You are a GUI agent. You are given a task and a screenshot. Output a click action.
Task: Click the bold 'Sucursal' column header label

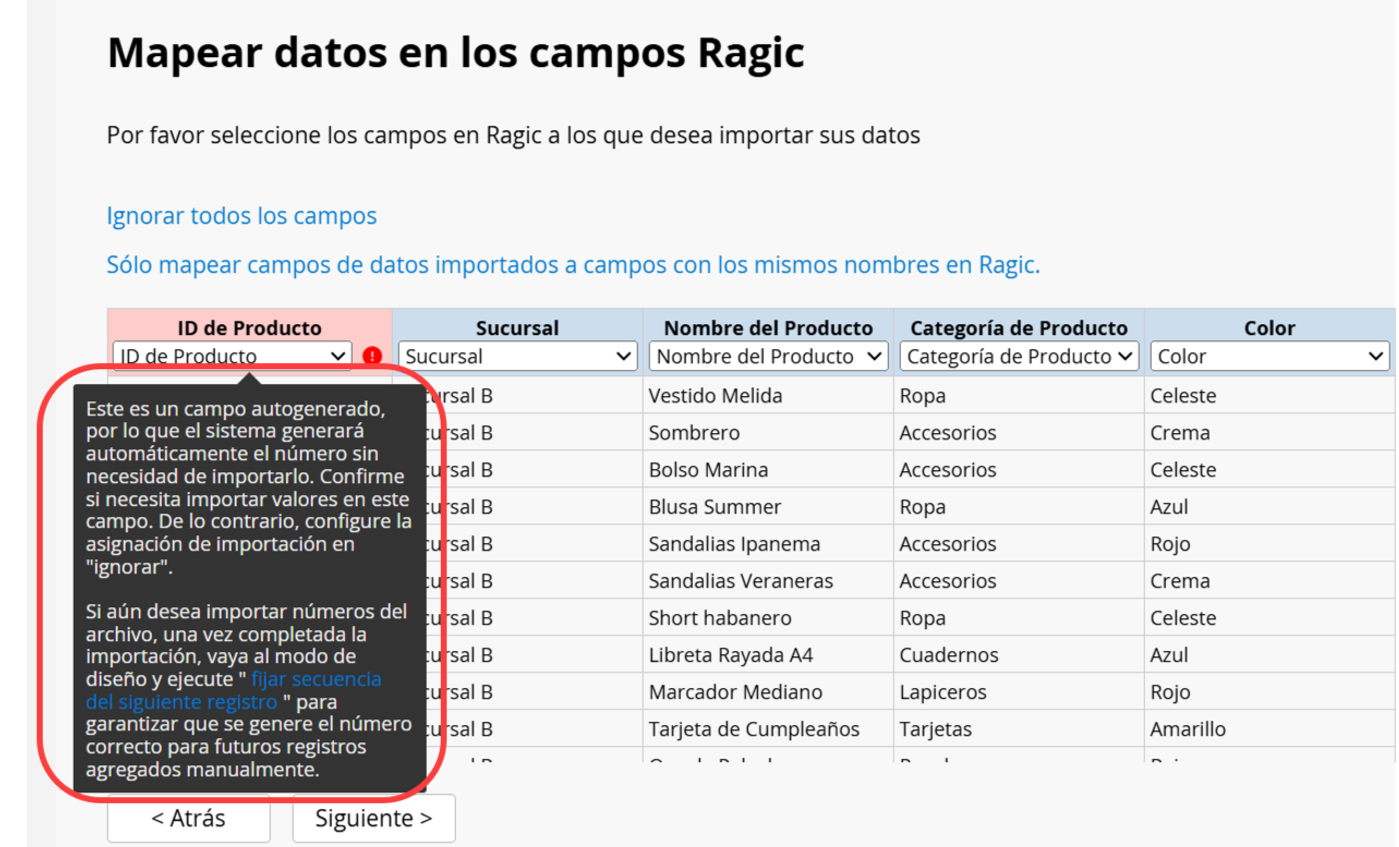[x=517, y=328]
